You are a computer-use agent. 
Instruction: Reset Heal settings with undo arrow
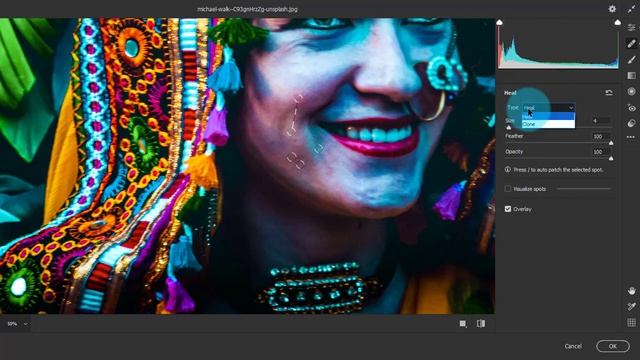(609, 93)
